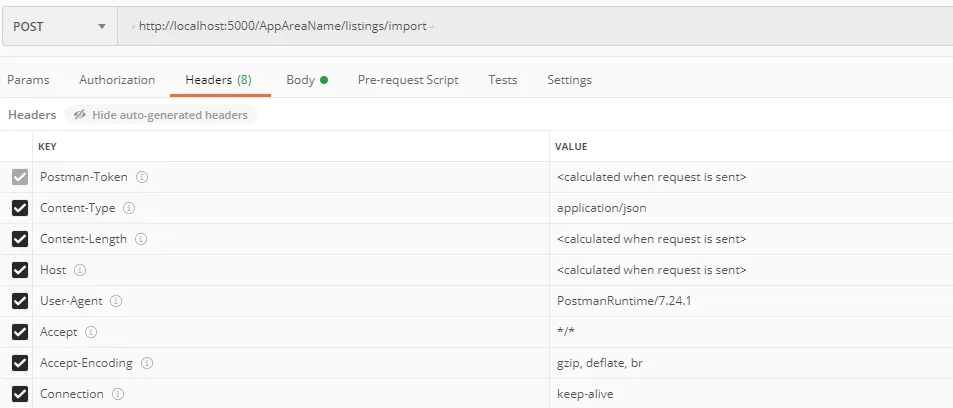This screenshot has width=953, height=408.
Task: Disable the User-Agent header checkbox
Action: [x=19, y=301]
